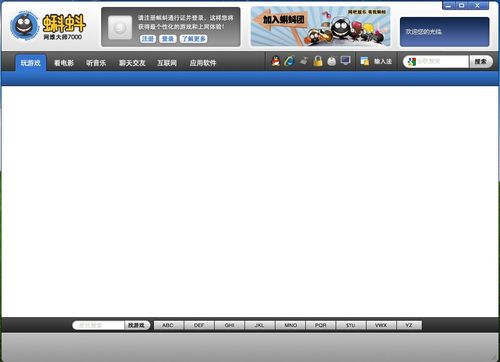This screenshot has height=362, width=500.
Task: Click the golden padlock icon
Action: 318,61
